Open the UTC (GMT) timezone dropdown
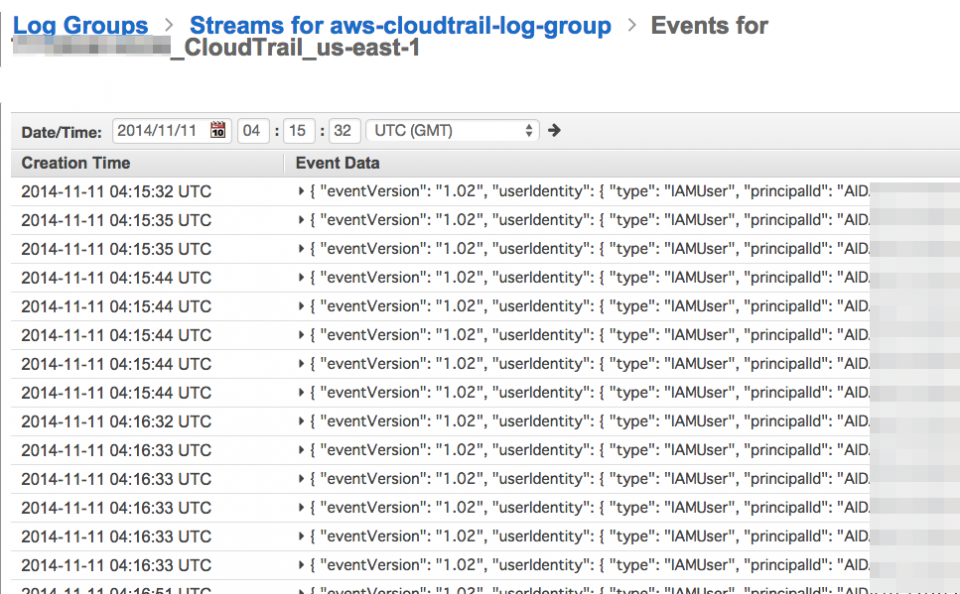960x594 pixels. [452, 130]
